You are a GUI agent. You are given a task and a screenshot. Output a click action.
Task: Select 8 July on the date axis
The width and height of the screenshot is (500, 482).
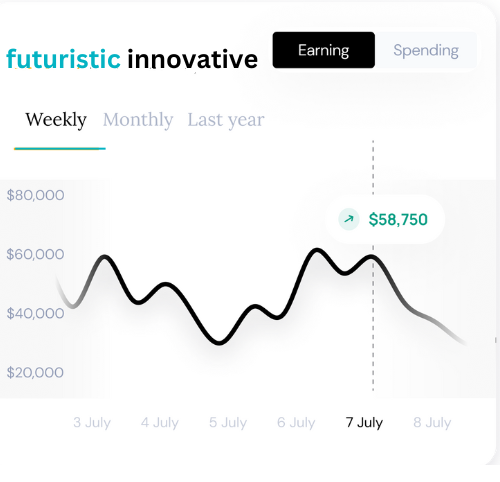(x=432, y=422)
